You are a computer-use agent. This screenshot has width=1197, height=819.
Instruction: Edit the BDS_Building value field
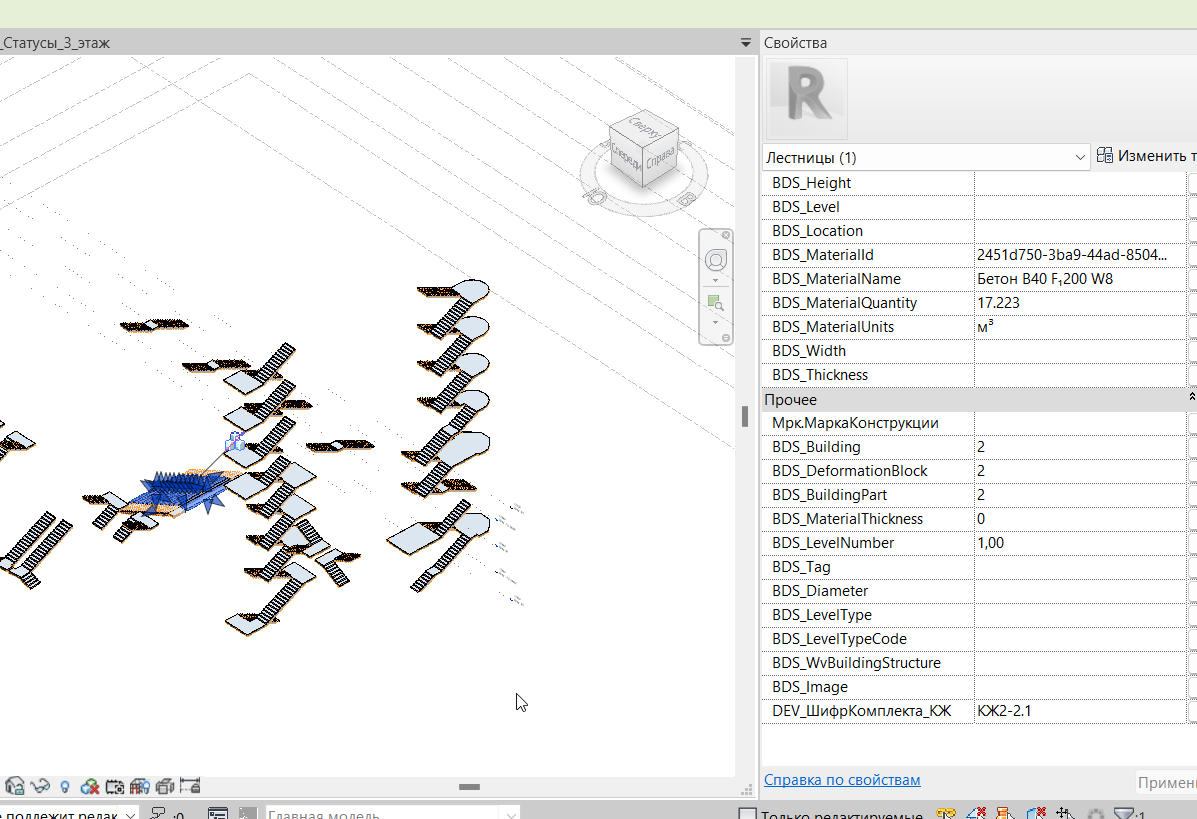click(x=1080, y=447)
